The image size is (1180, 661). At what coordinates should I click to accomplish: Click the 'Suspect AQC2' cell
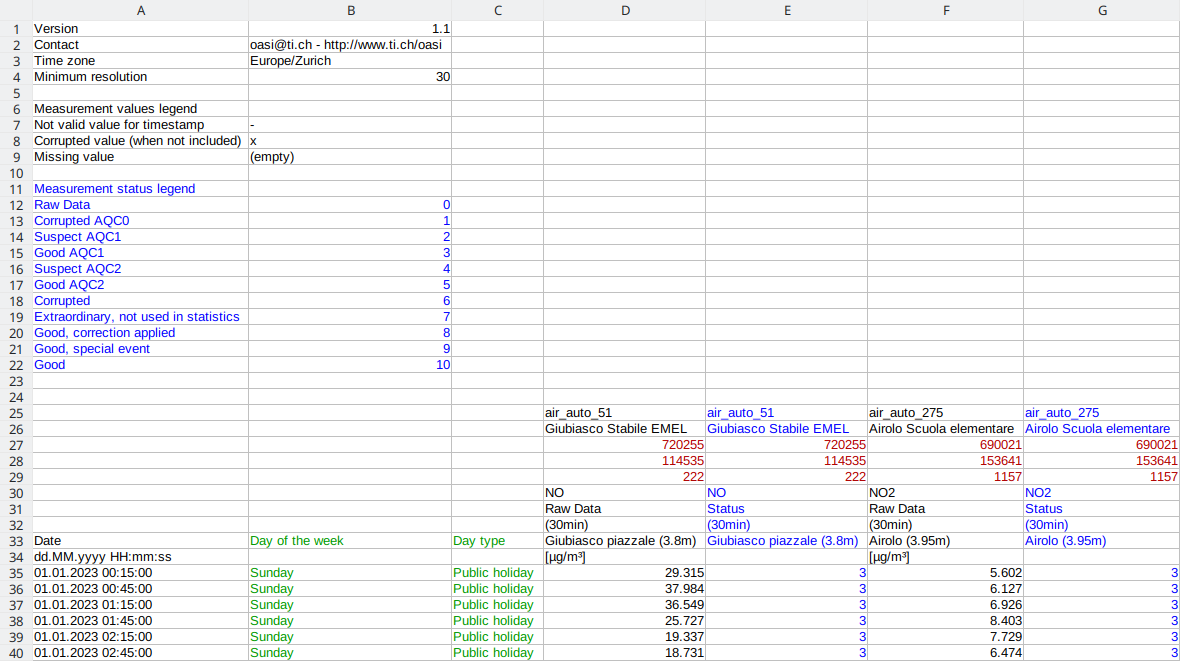click(140, 269)
